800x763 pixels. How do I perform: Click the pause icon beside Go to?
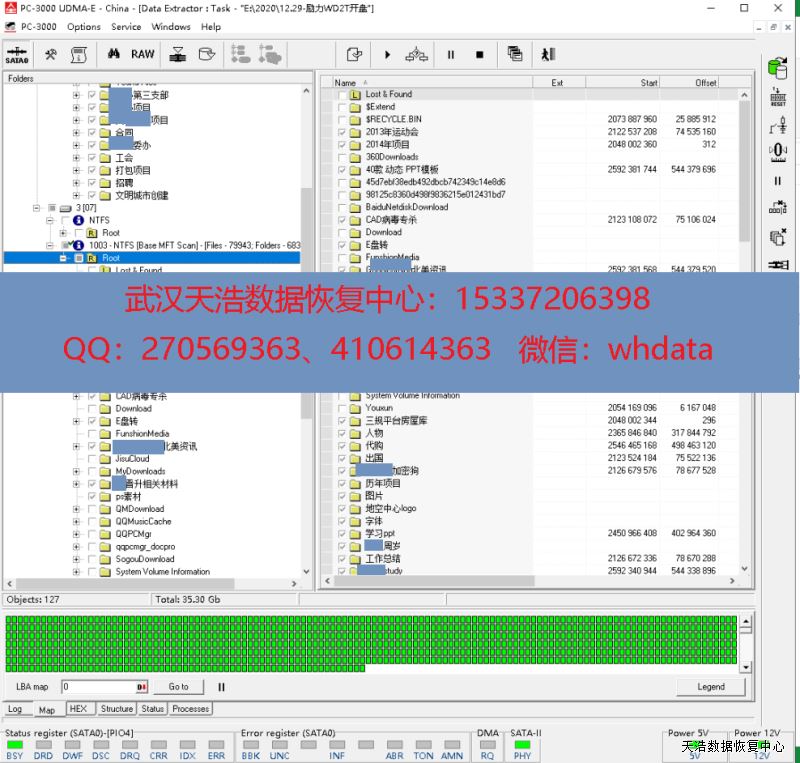click(222, 687)
